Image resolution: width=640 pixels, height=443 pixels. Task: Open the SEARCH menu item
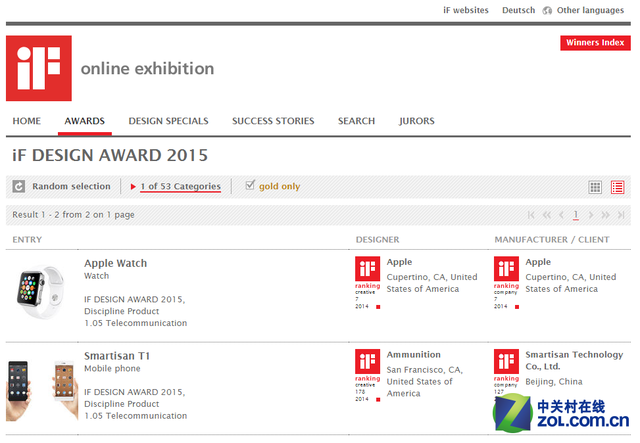click(356, 121)
